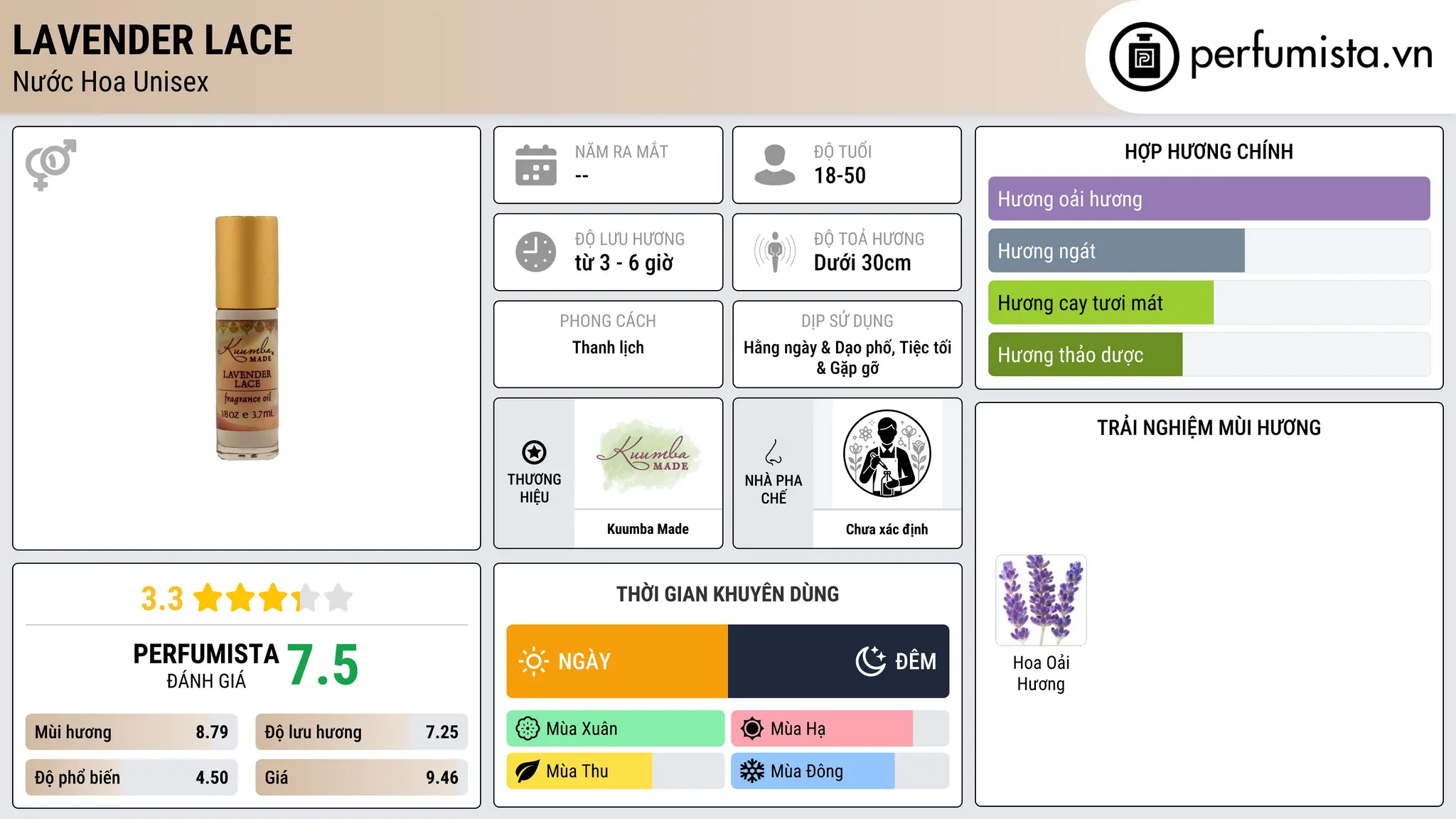
Task: Click the nose icon above Nhà pha chế
Action: pos(773,452)
